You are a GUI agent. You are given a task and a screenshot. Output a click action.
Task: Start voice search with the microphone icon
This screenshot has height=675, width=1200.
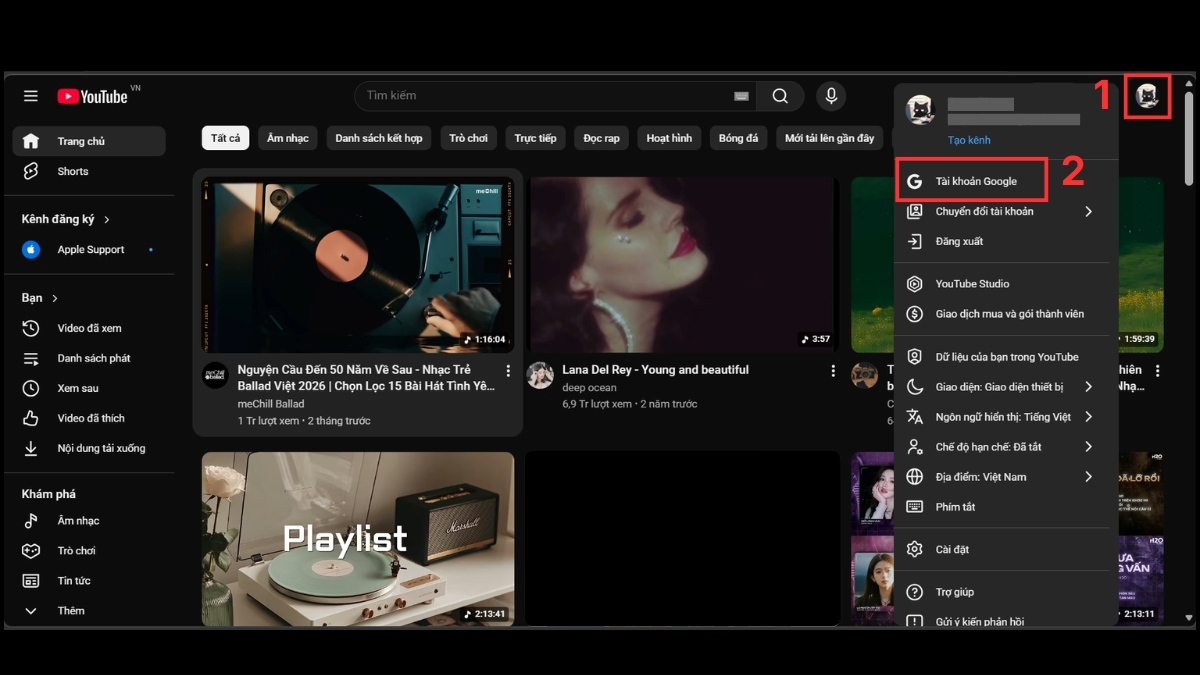point(830,96)
